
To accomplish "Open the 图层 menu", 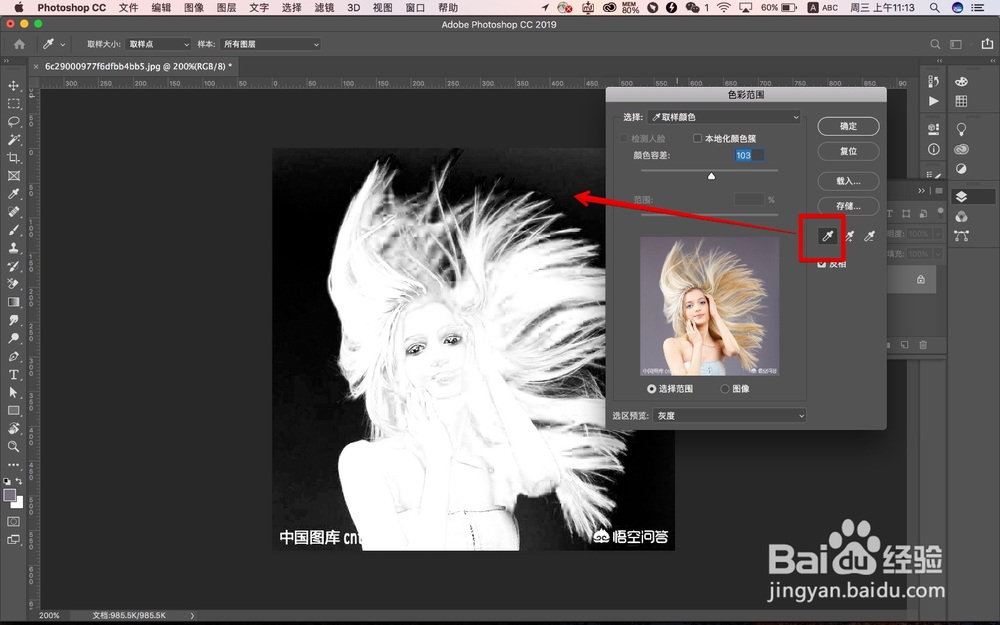I will 226,8.
